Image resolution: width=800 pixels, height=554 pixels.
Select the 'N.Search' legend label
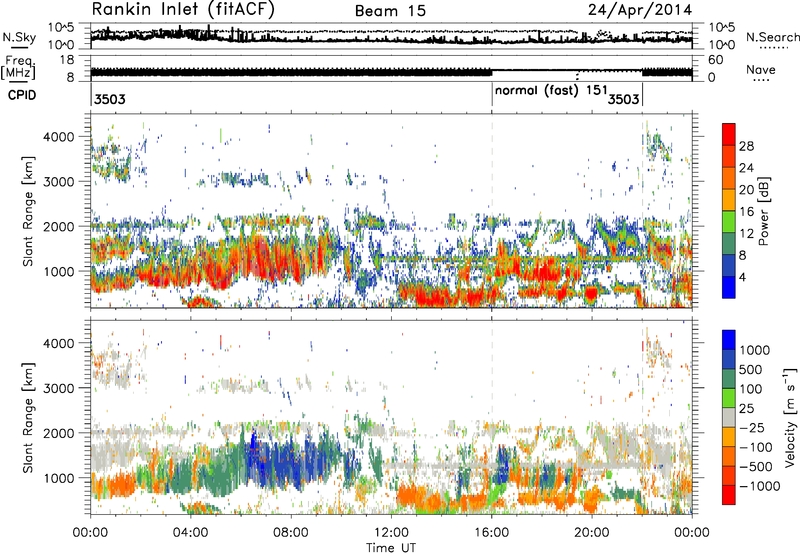coord(773,37)
